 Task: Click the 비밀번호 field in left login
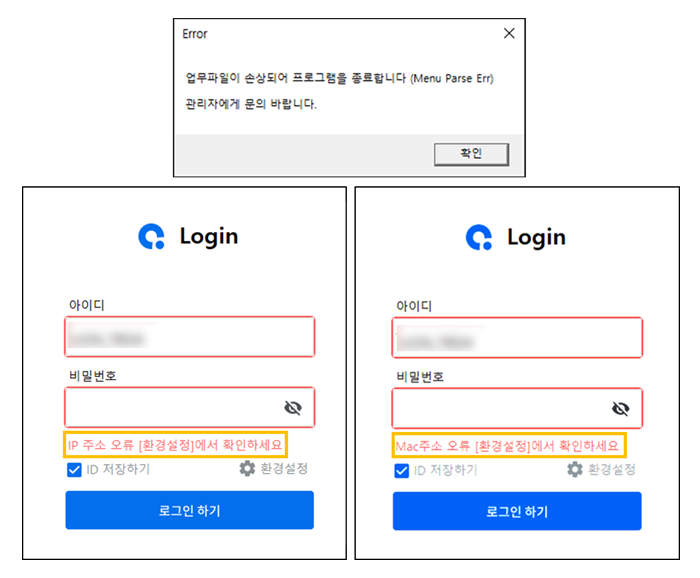click(x=190, y=407)
